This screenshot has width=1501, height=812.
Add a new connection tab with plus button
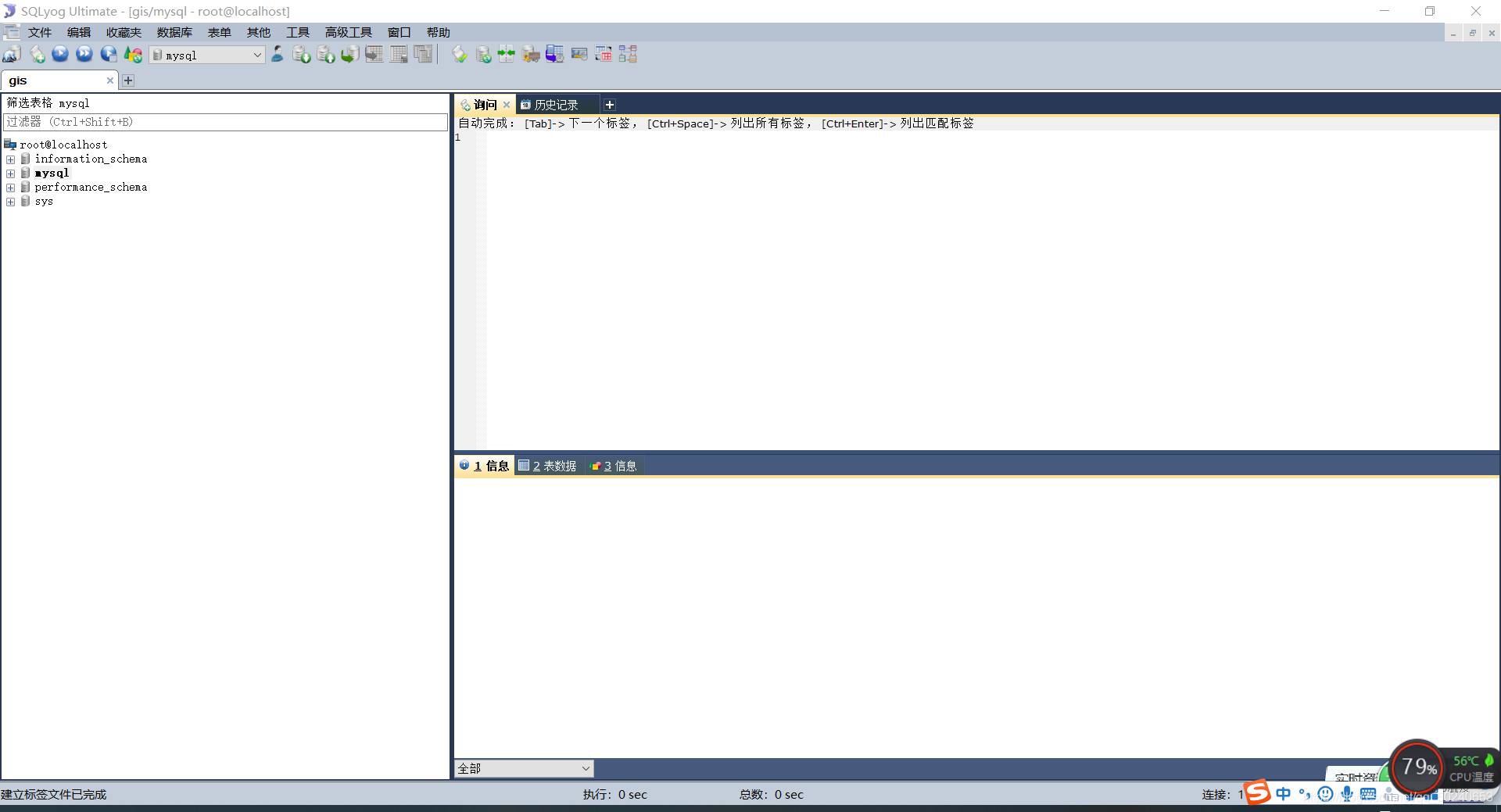pyautogui.click(x=128, y=80)
